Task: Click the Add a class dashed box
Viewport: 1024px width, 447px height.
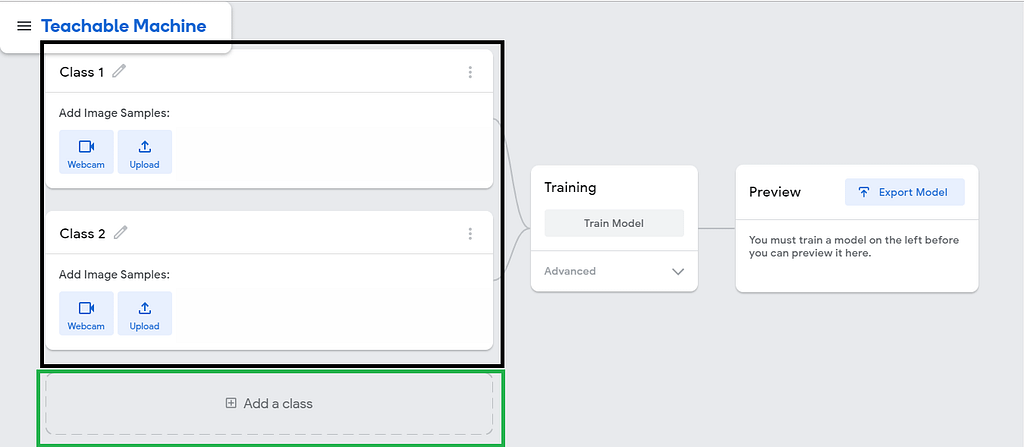Action: coord(269,404)
